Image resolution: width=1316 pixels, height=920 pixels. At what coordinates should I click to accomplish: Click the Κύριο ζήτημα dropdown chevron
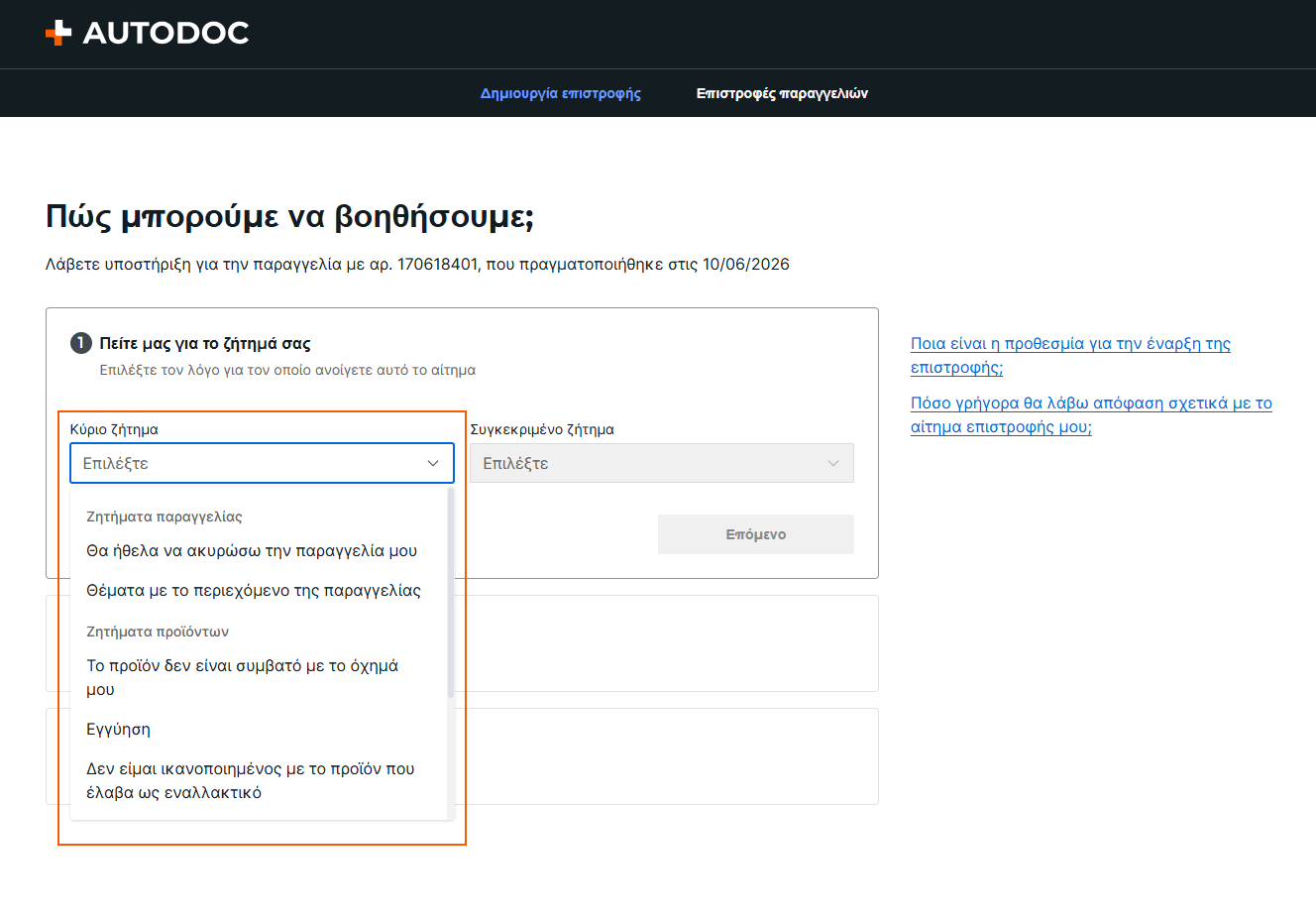click(433, 463)
